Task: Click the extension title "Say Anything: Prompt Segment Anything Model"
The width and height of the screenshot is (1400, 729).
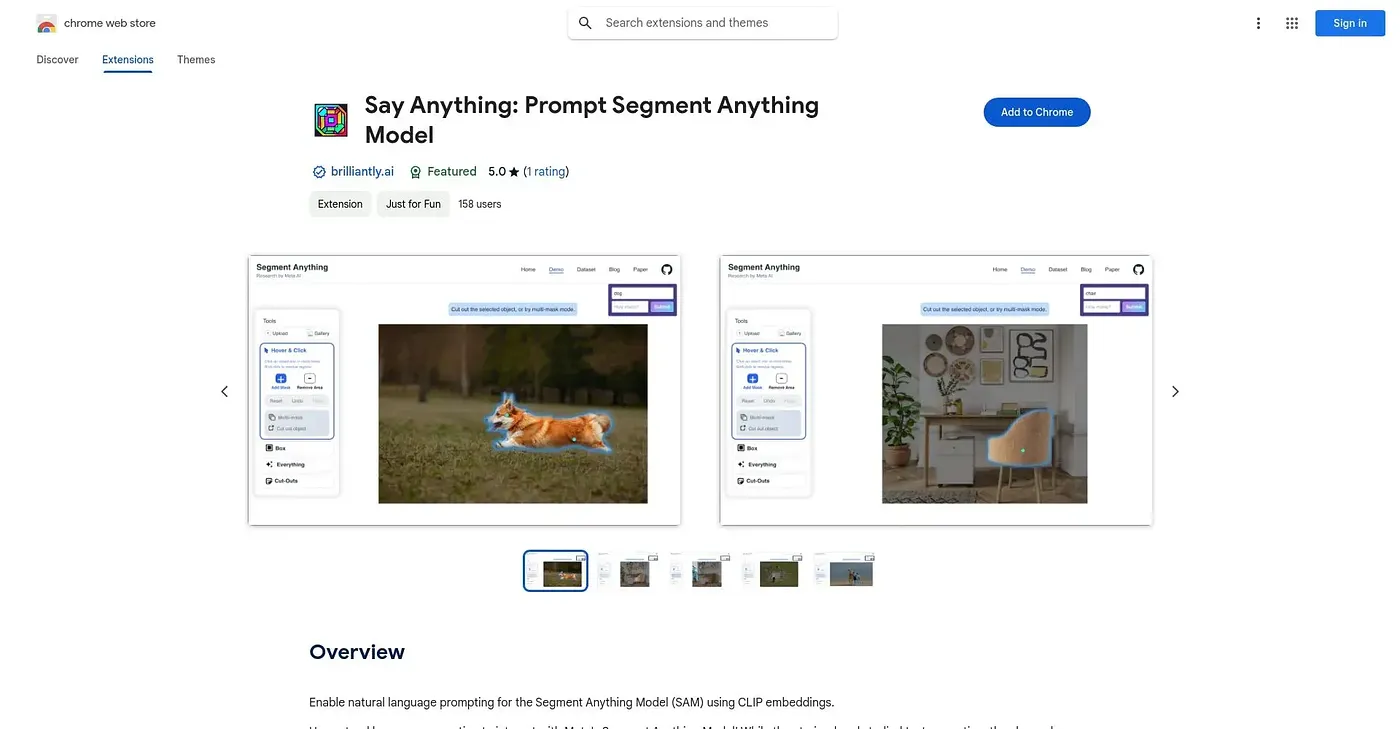Action: point(592,120)
